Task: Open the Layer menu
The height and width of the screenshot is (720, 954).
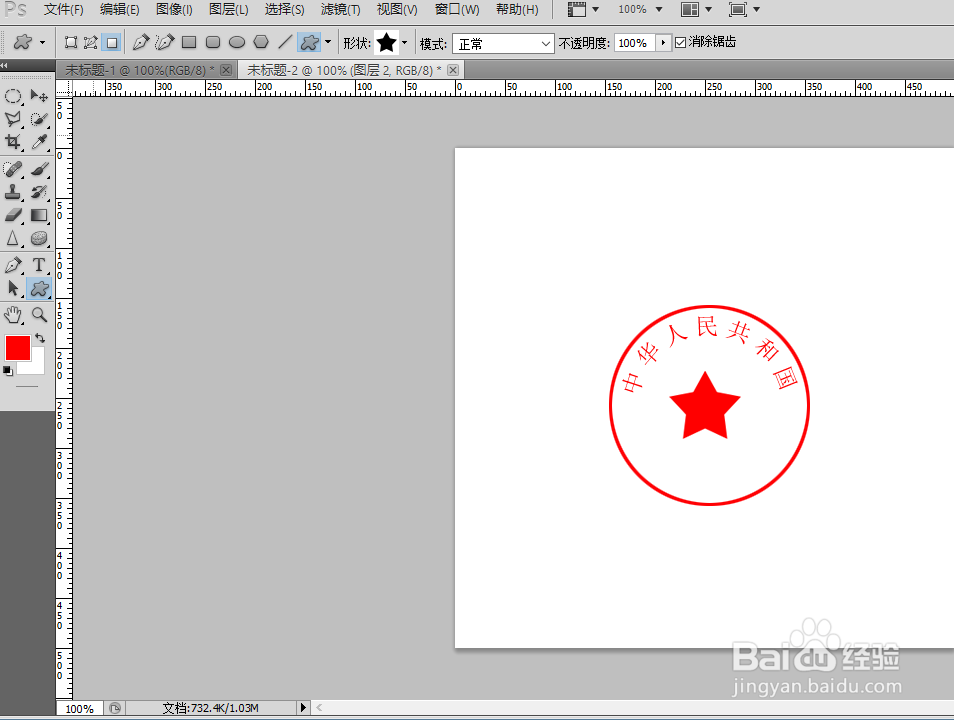Action: click(229, 10)
